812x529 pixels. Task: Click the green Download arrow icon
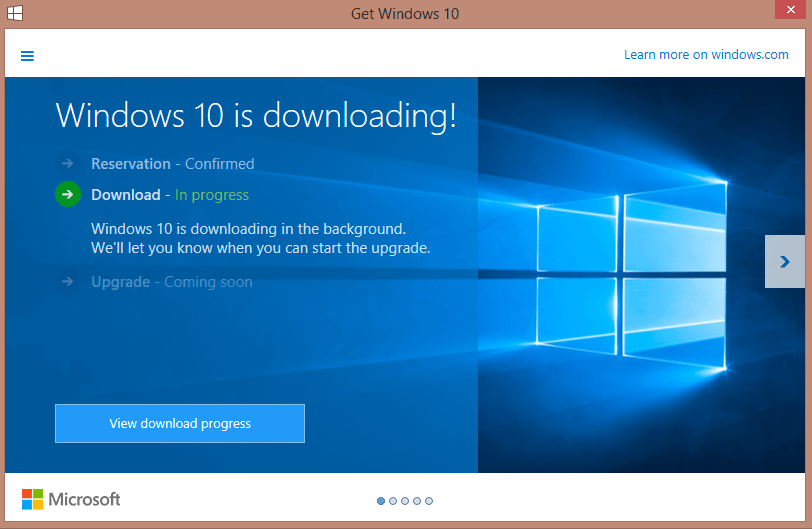(68, 194)
